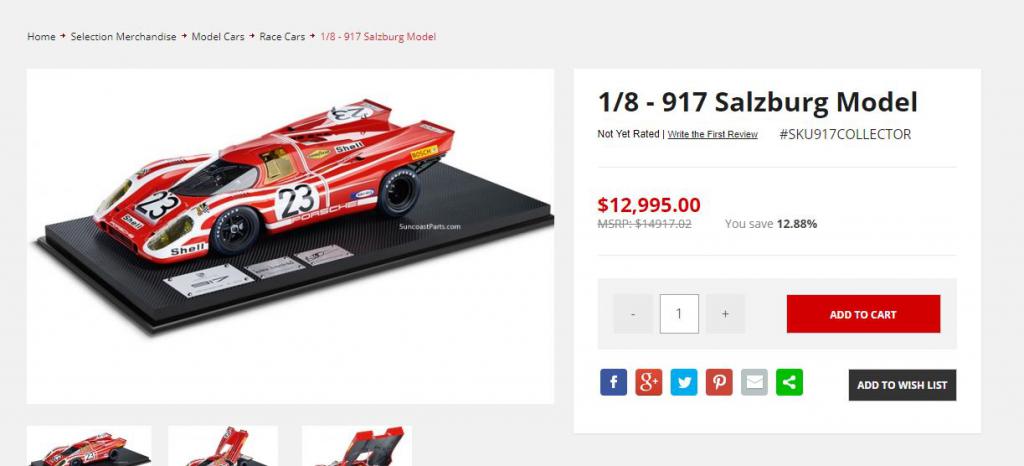Navigate to Race Cars breadcrumb
This screenshot has height=466, width=1024.
tap(282, 37)
